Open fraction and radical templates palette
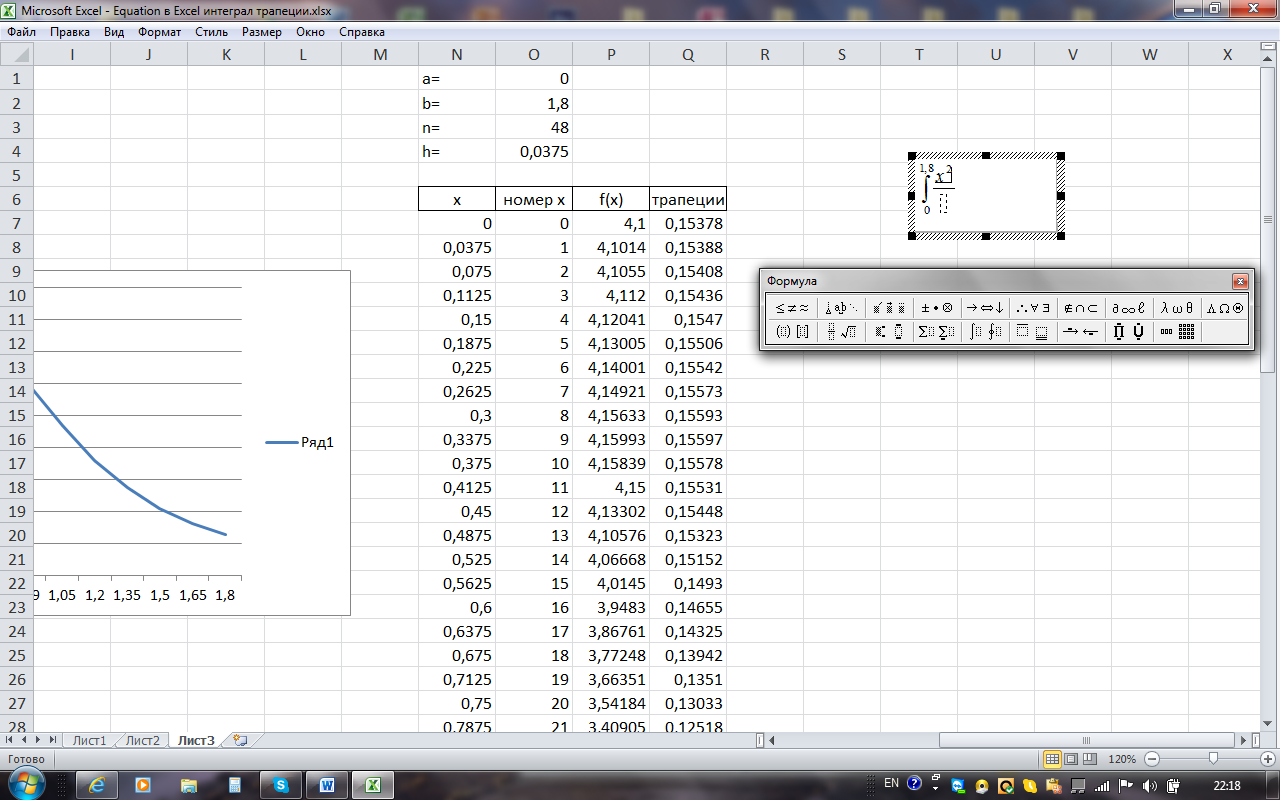The height and width of the screenshot is (800, 1280). (841, 332)
